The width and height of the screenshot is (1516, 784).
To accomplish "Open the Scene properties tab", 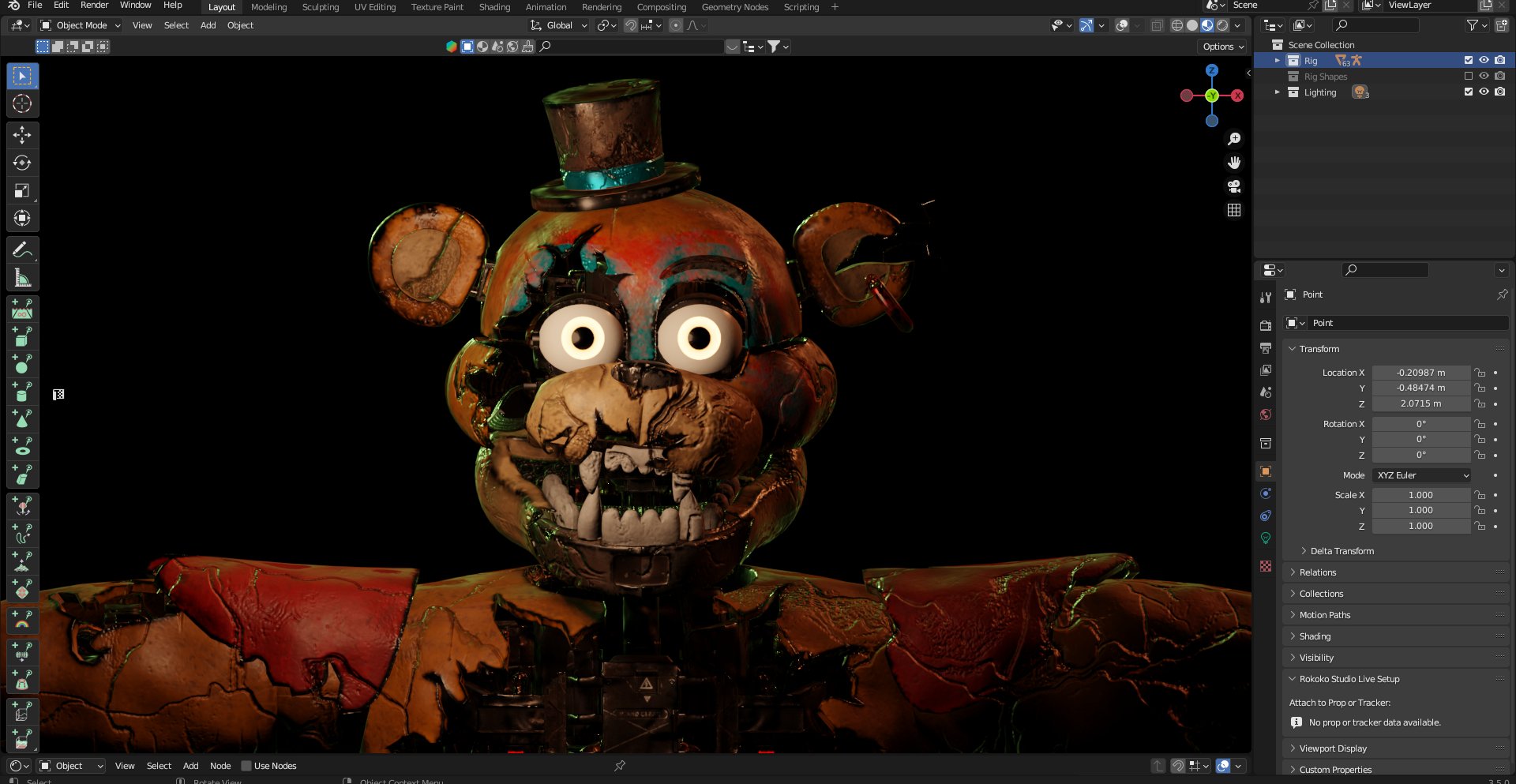I will pyautogui.click(x=1266, y=392).
